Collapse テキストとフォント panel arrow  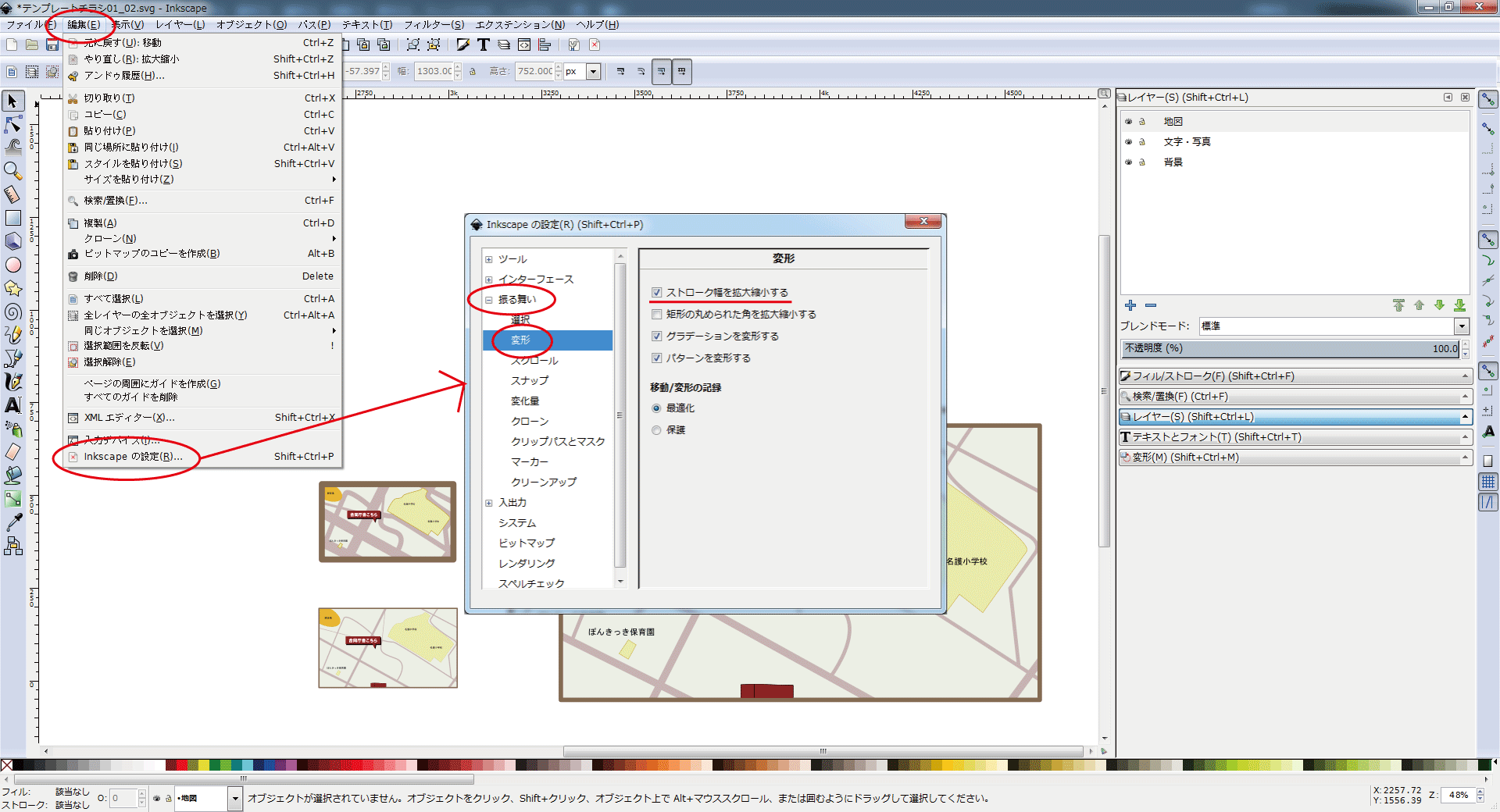pyautogui.click(x=1465, y=437)
